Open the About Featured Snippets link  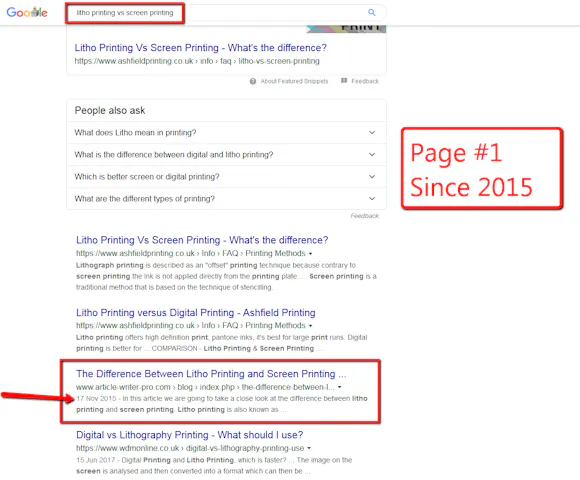(294, 81)
